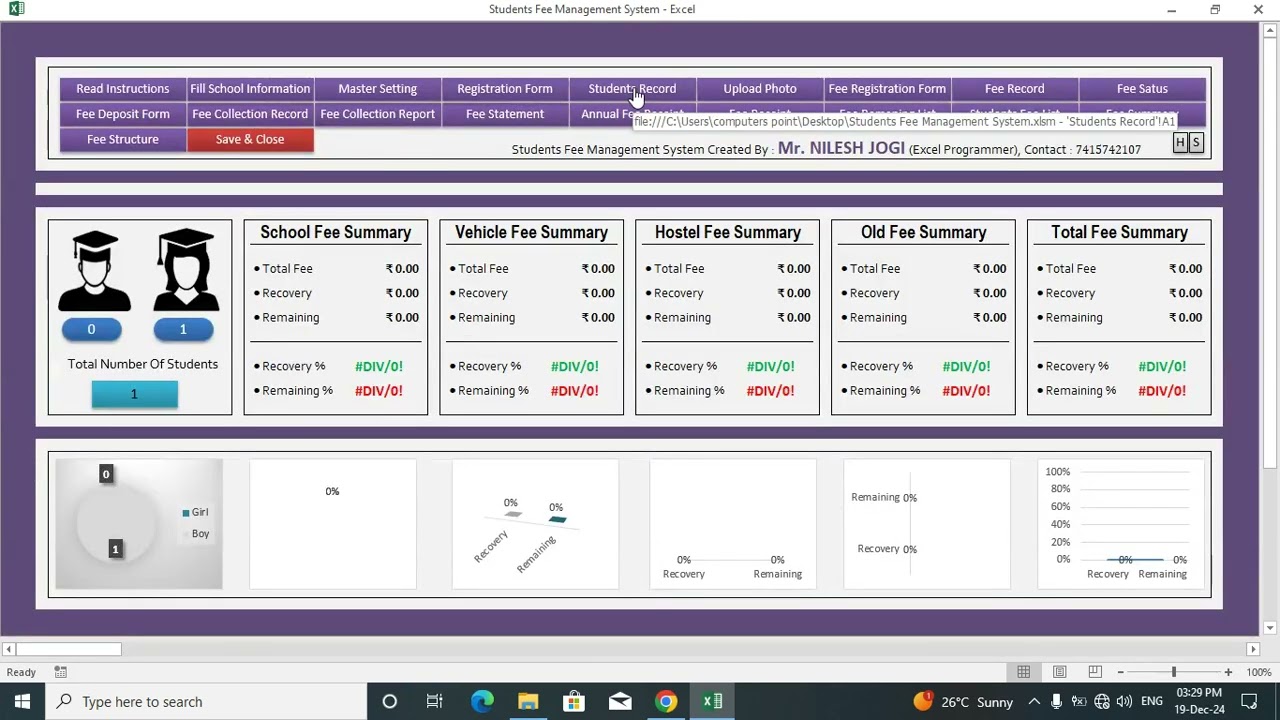View Fee Collection Record
Image resolution: width=1280 pixels, height=720 pixels.
click(250, 114)
